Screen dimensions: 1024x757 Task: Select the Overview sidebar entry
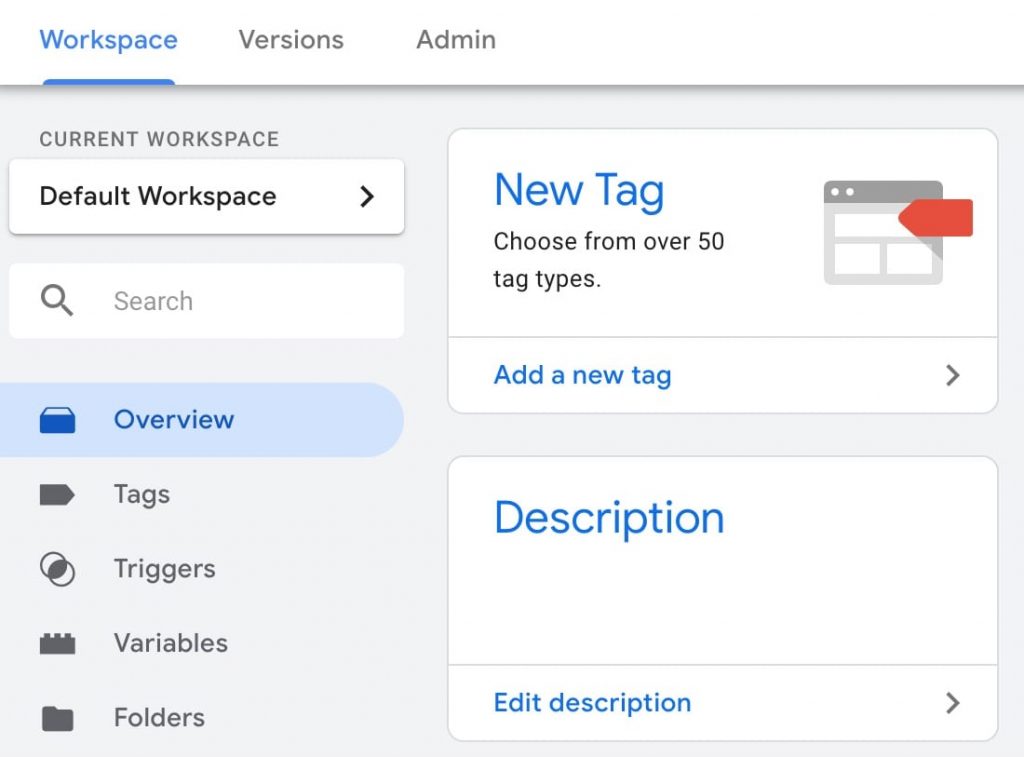[x=173, y=419]
